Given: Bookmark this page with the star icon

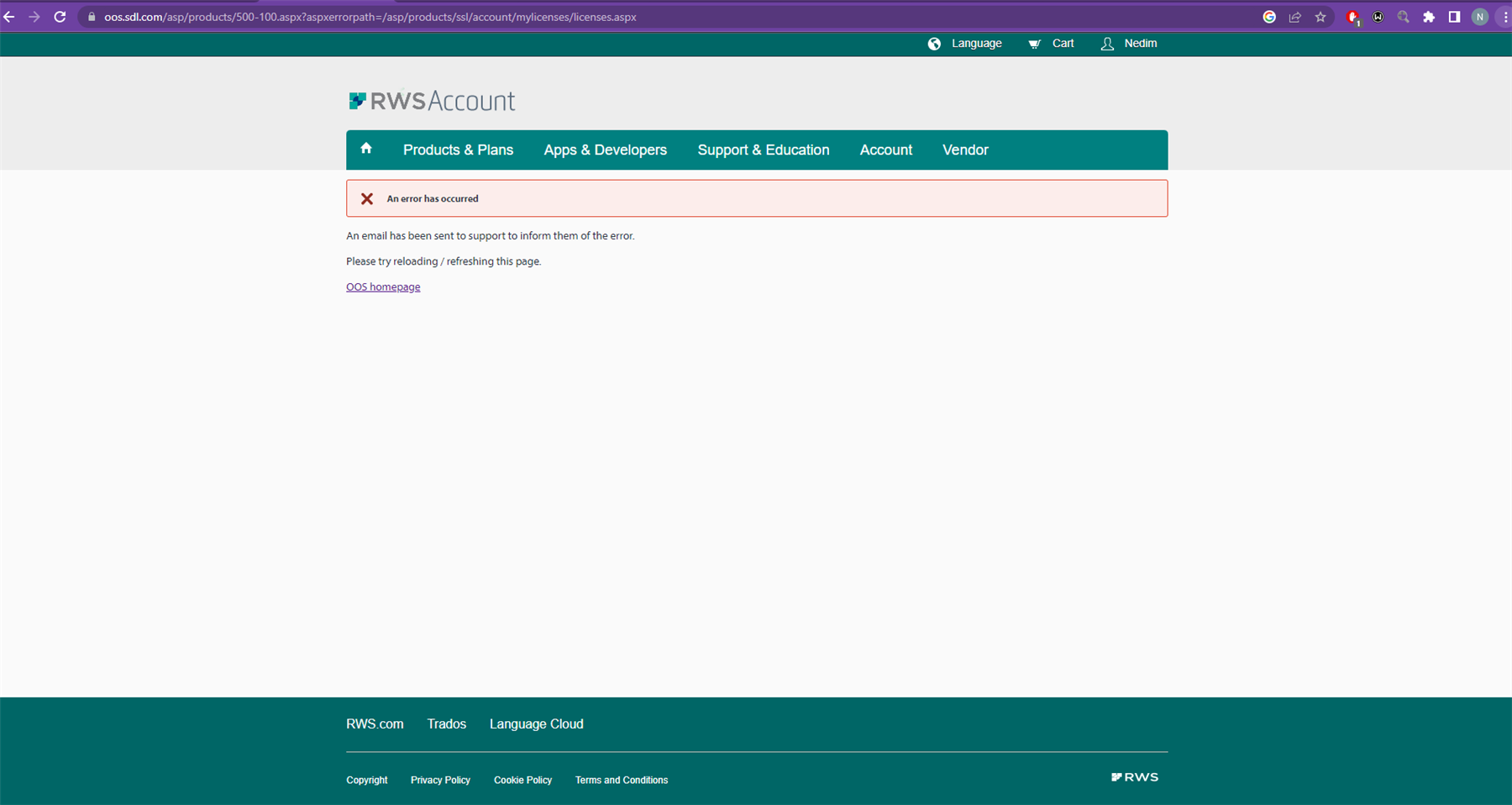Looking at the screenshot, I should 1320,17.
